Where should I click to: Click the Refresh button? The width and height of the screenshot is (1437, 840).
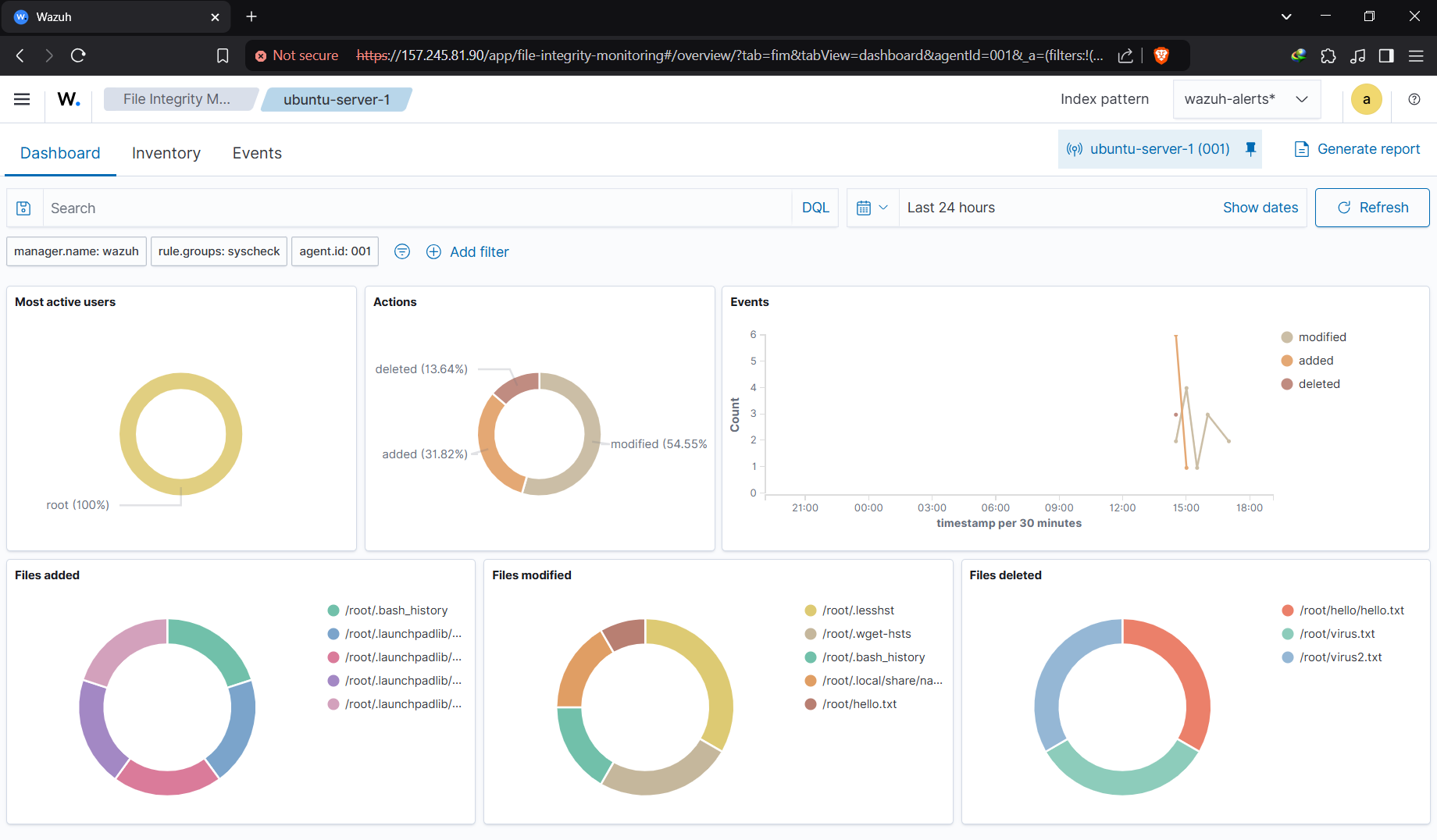(1372, 208)
